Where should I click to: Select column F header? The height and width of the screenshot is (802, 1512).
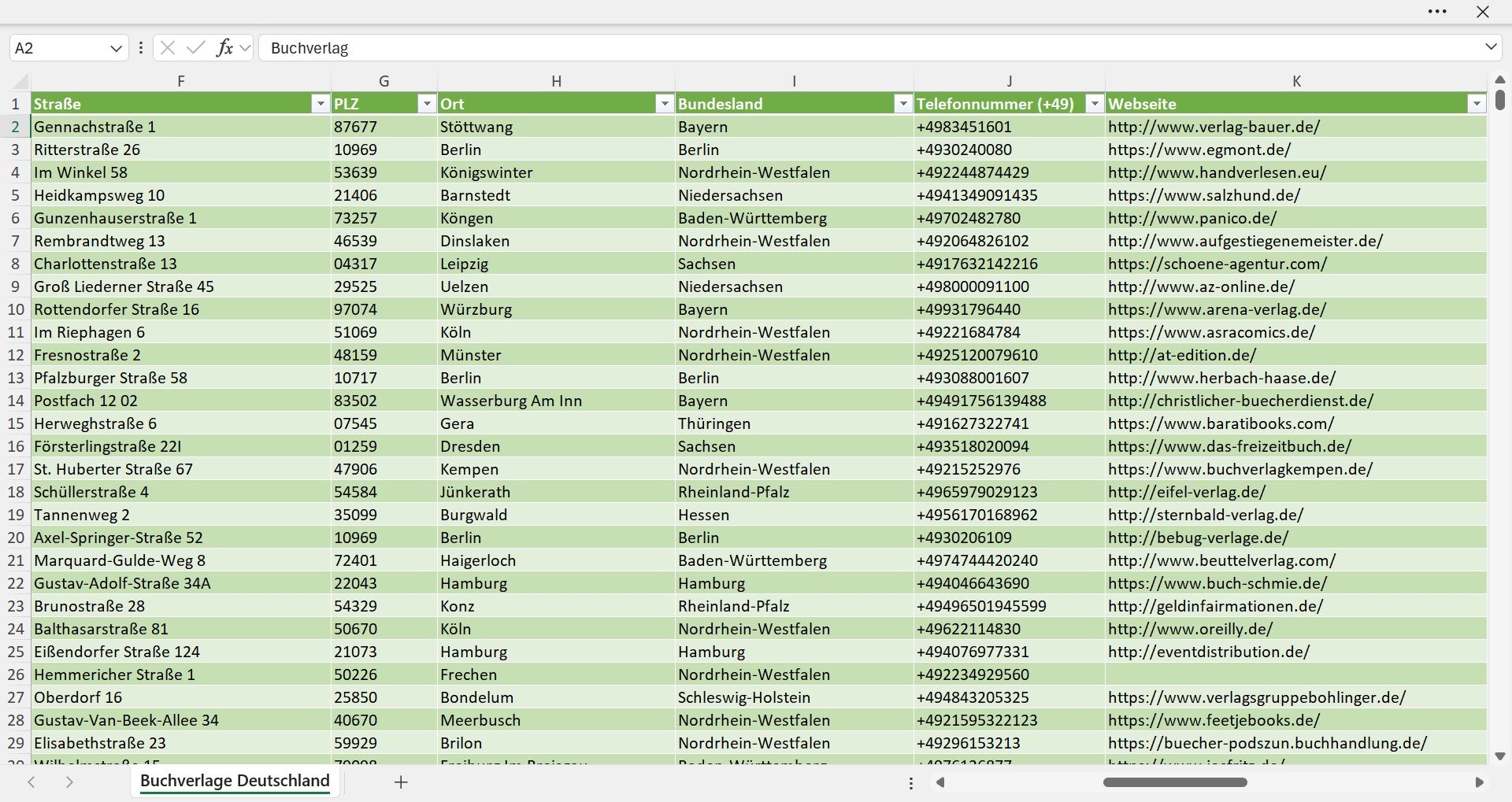click(x=181, y=81)
